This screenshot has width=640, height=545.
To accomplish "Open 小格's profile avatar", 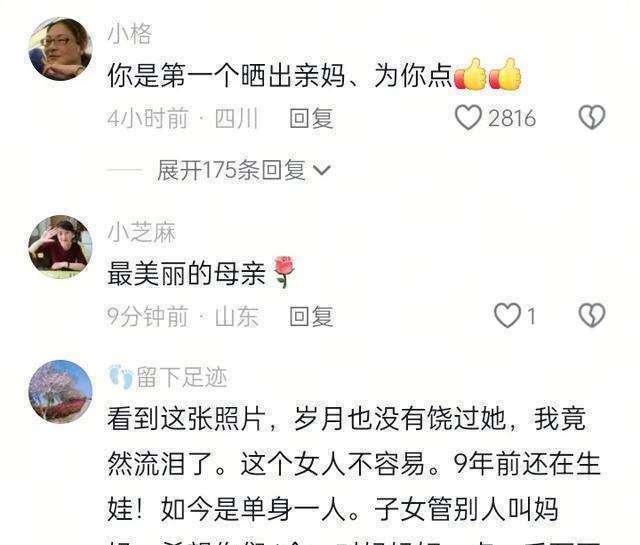I will (x=61, y=49).
